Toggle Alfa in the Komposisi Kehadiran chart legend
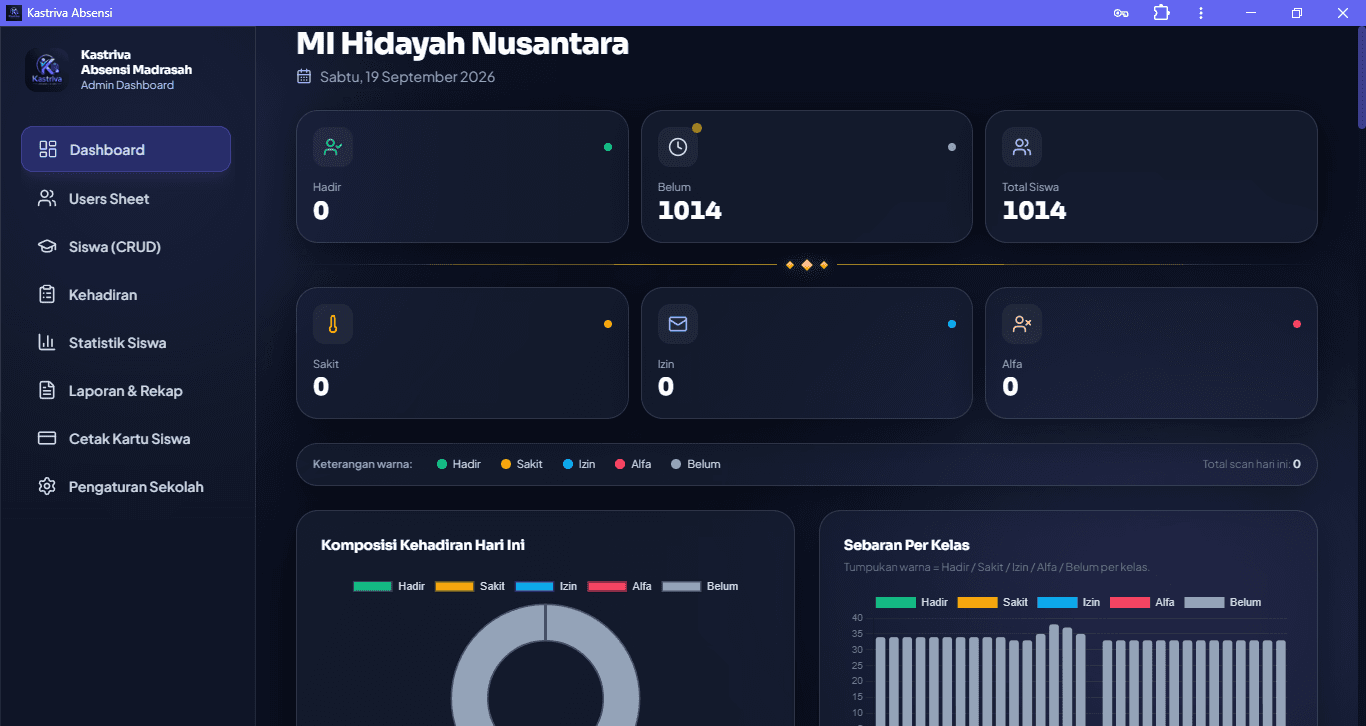Image resolution: width=1366 pixels, height=726 pixels. pyautogui.click(x=620, y=586)
